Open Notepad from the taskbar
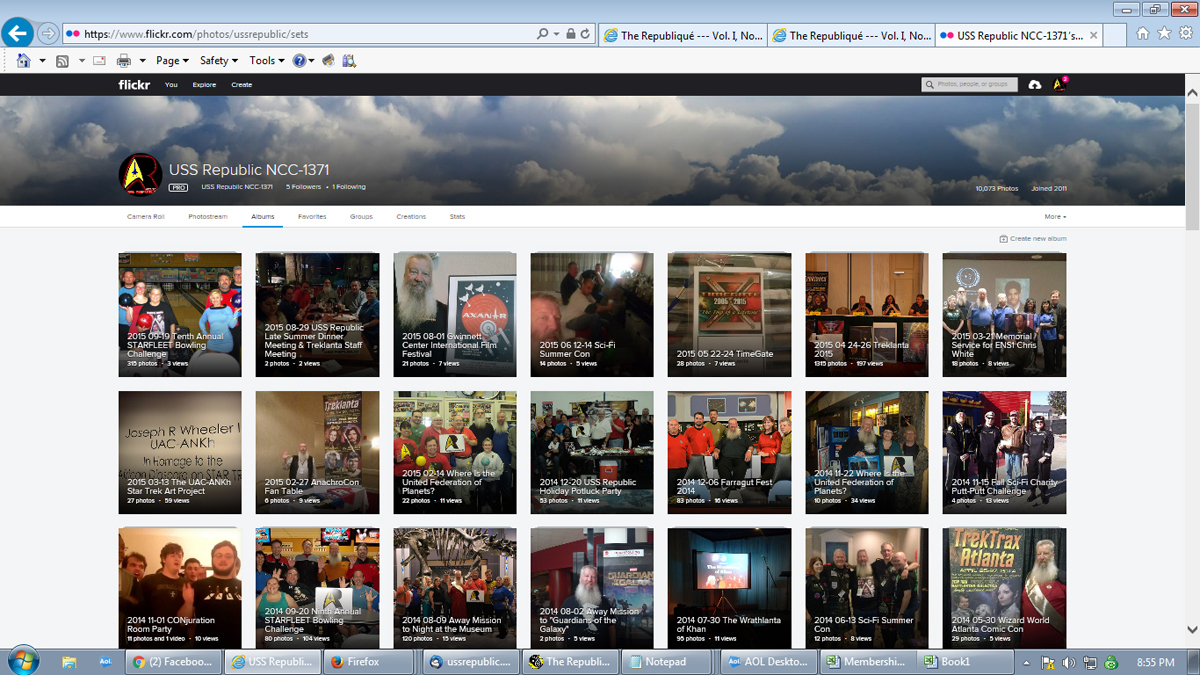 pyautogui.click(x=667, y=662)
